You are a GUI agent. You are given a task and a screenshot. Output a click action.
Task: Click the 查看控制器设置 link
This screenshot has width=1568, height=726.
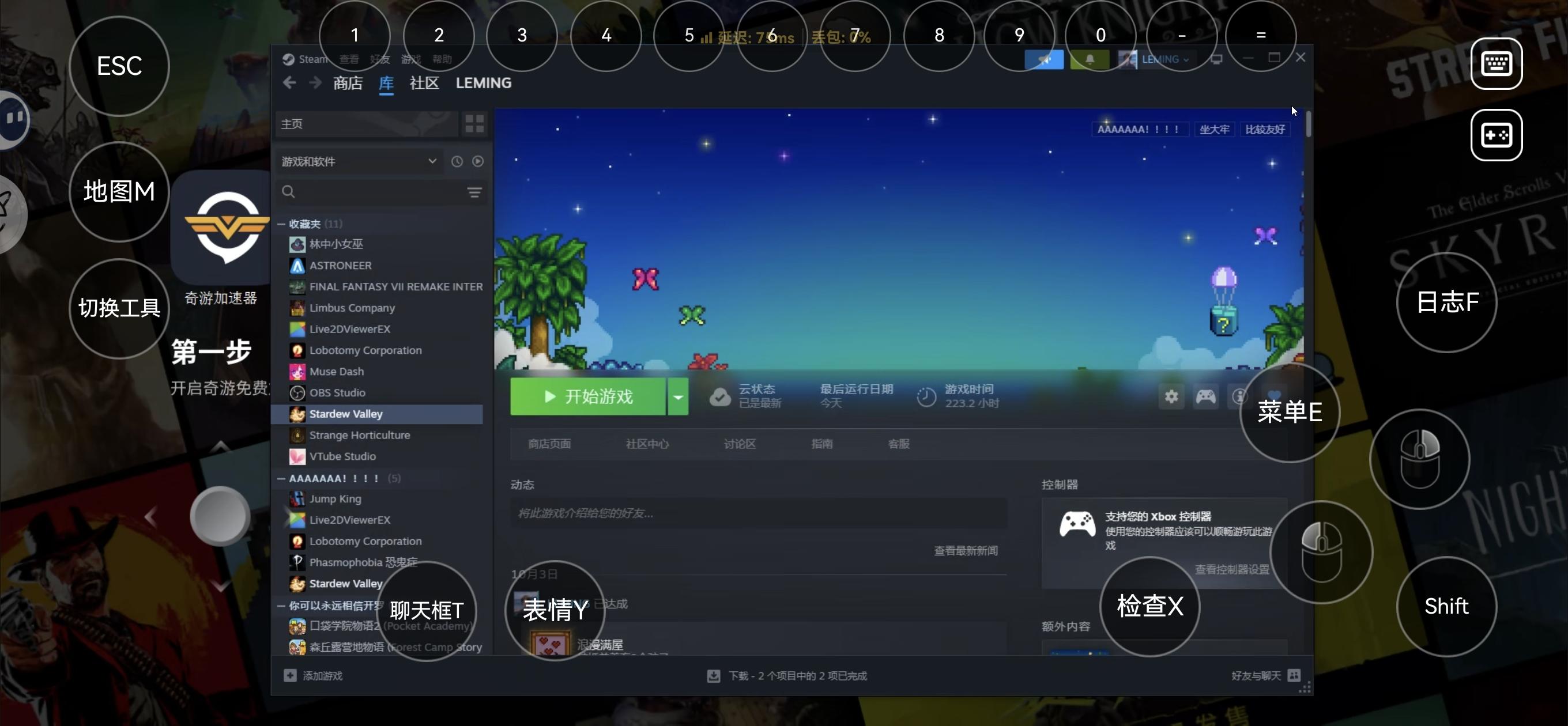1231,570
